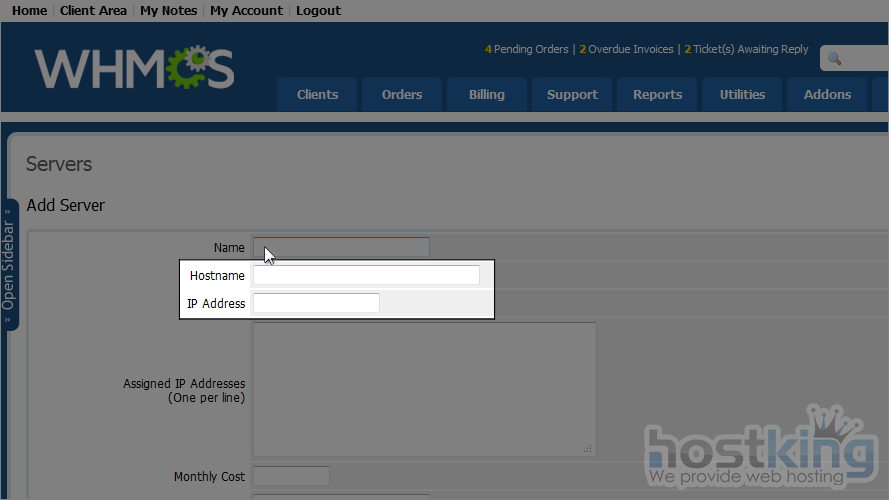Focus the Hostname input field
This screenshot has width=889, height=500.
[x=366, y=275]
